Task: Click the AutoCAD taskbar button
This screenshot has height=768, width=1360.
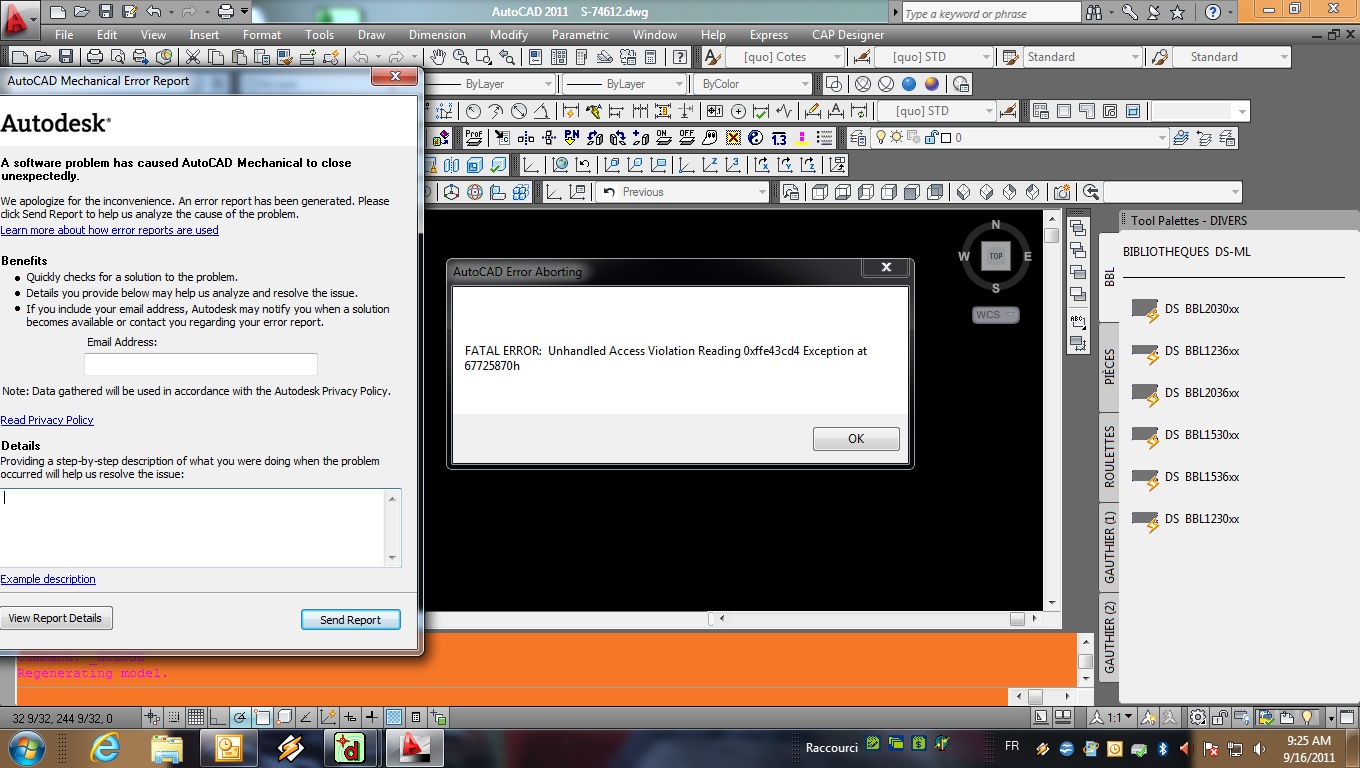Action: click(x=414, y=747)
